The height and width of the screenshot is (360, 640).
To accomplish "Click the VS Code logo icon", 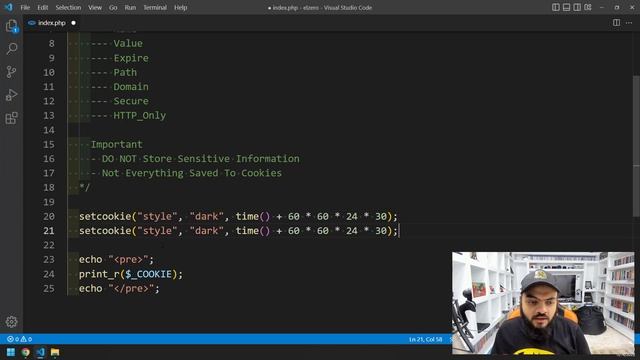I will 8,7.
